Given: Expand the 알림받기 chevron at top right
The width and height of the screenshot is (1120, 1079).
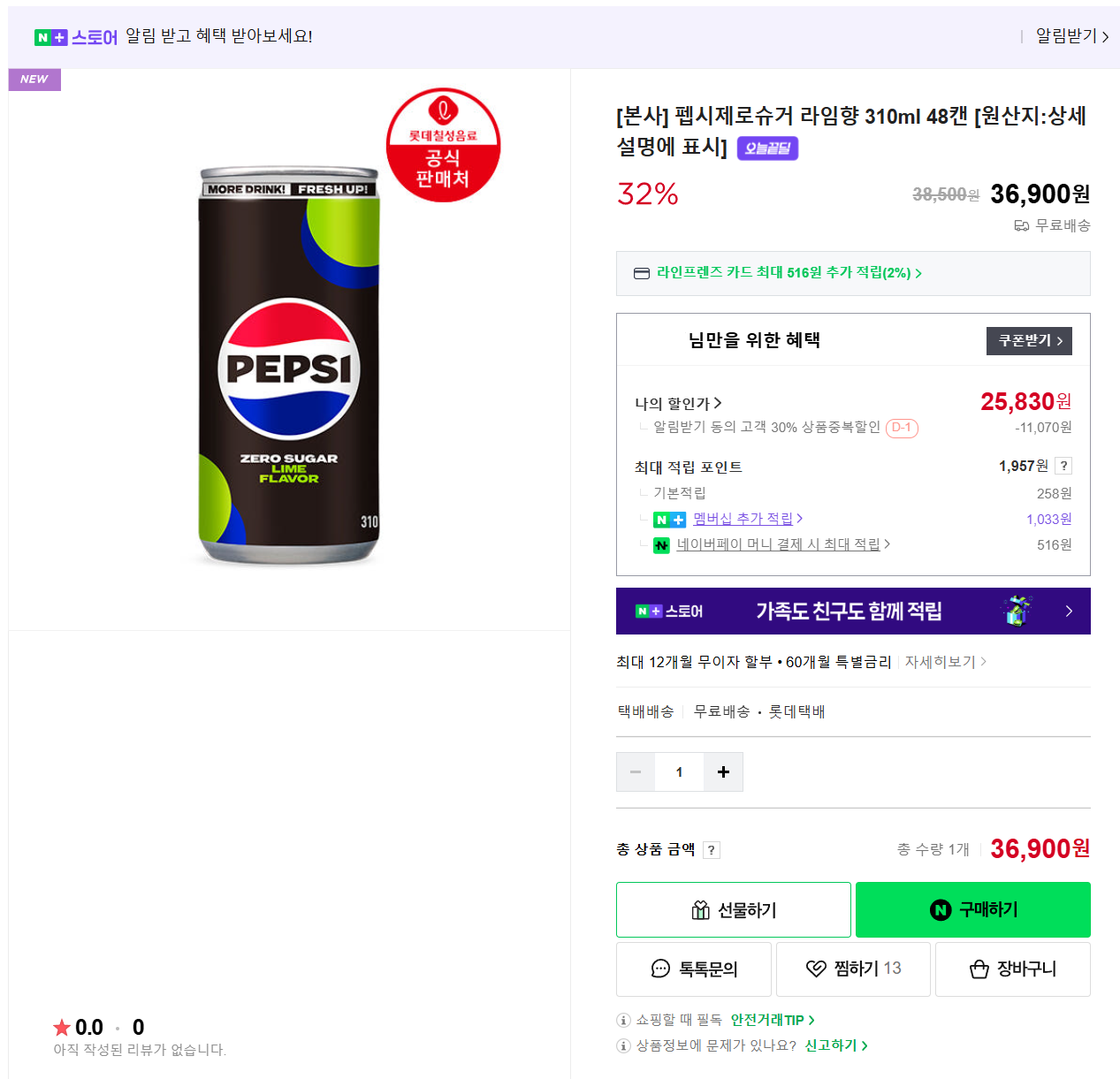Looking at the screenshot, I should (x=1104, y=36).
